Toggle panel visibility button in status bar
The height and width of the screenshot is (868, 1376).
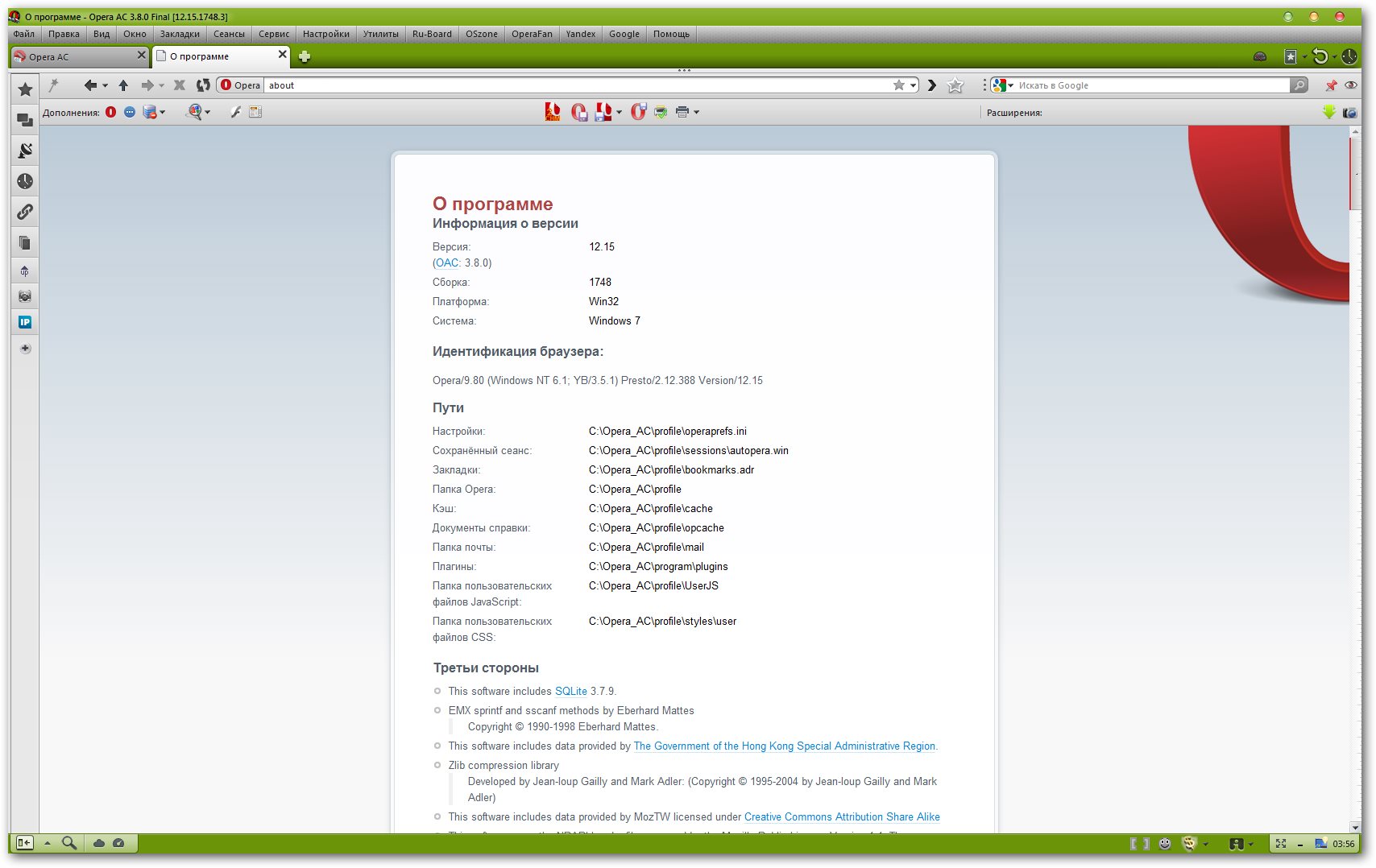coord(24,843)
